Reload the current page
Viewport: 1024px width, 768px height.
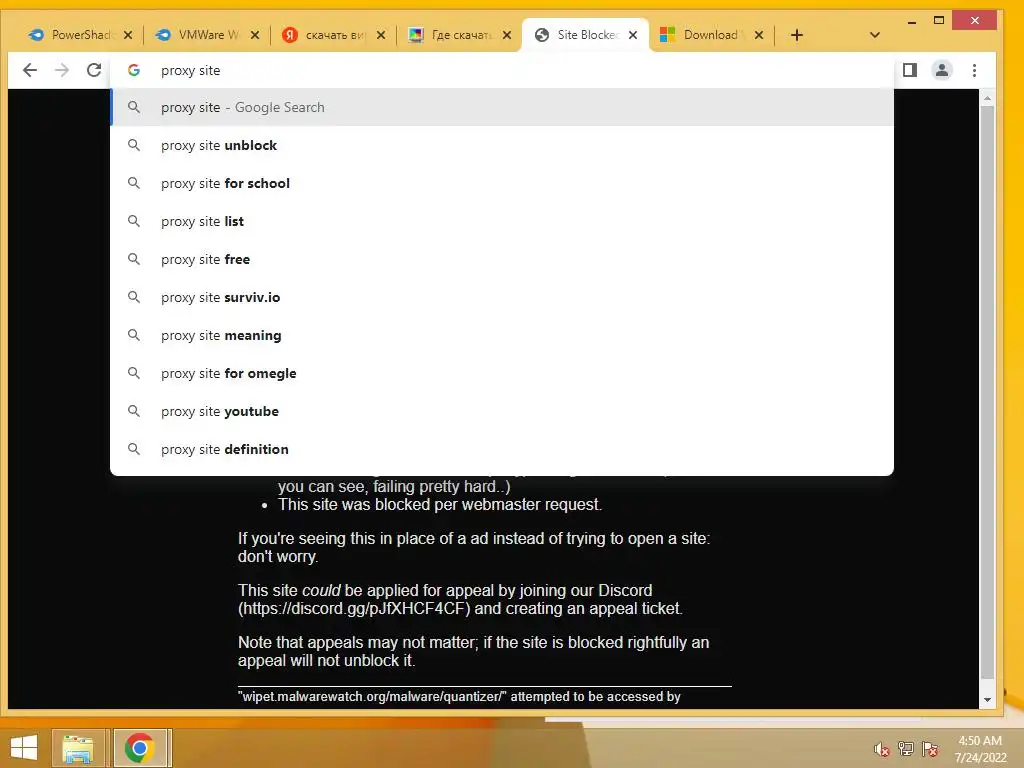(94, 70)
